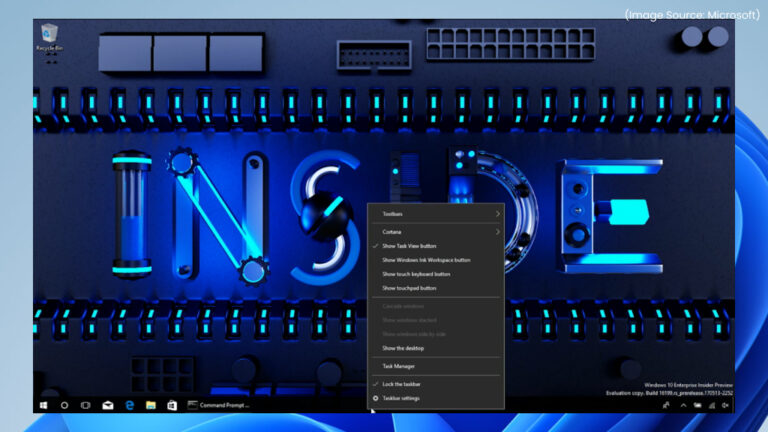Open Taskbar settings from context menu
This screenshot has height=432, width=768.
click(x=436, y=399)
